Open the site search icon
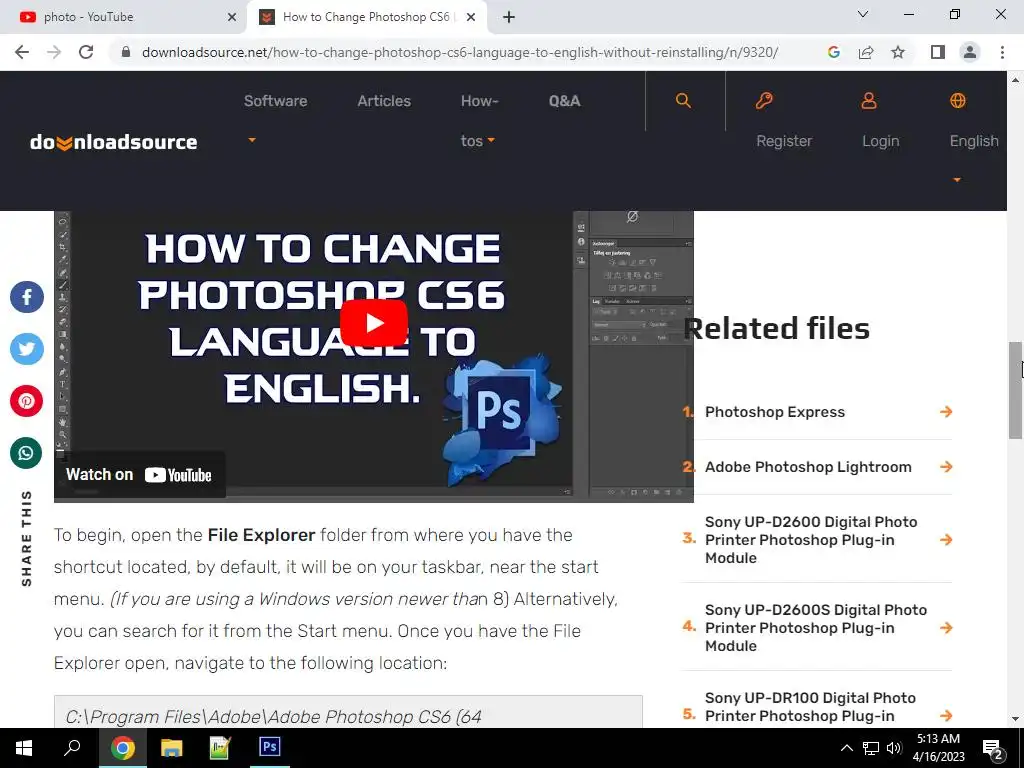The width and height of the screenshot is (1024, 768). tap(683, 101)
